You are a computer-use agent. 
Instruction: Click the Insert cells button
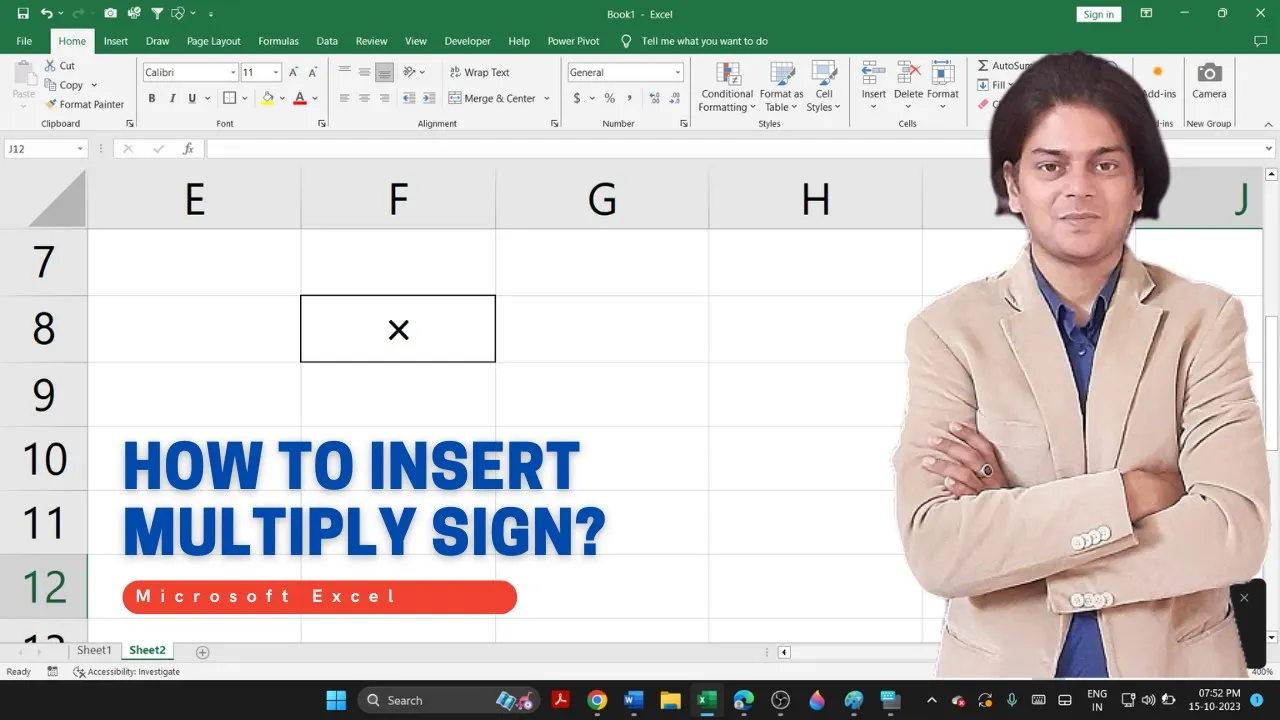(x=874, y=85)
